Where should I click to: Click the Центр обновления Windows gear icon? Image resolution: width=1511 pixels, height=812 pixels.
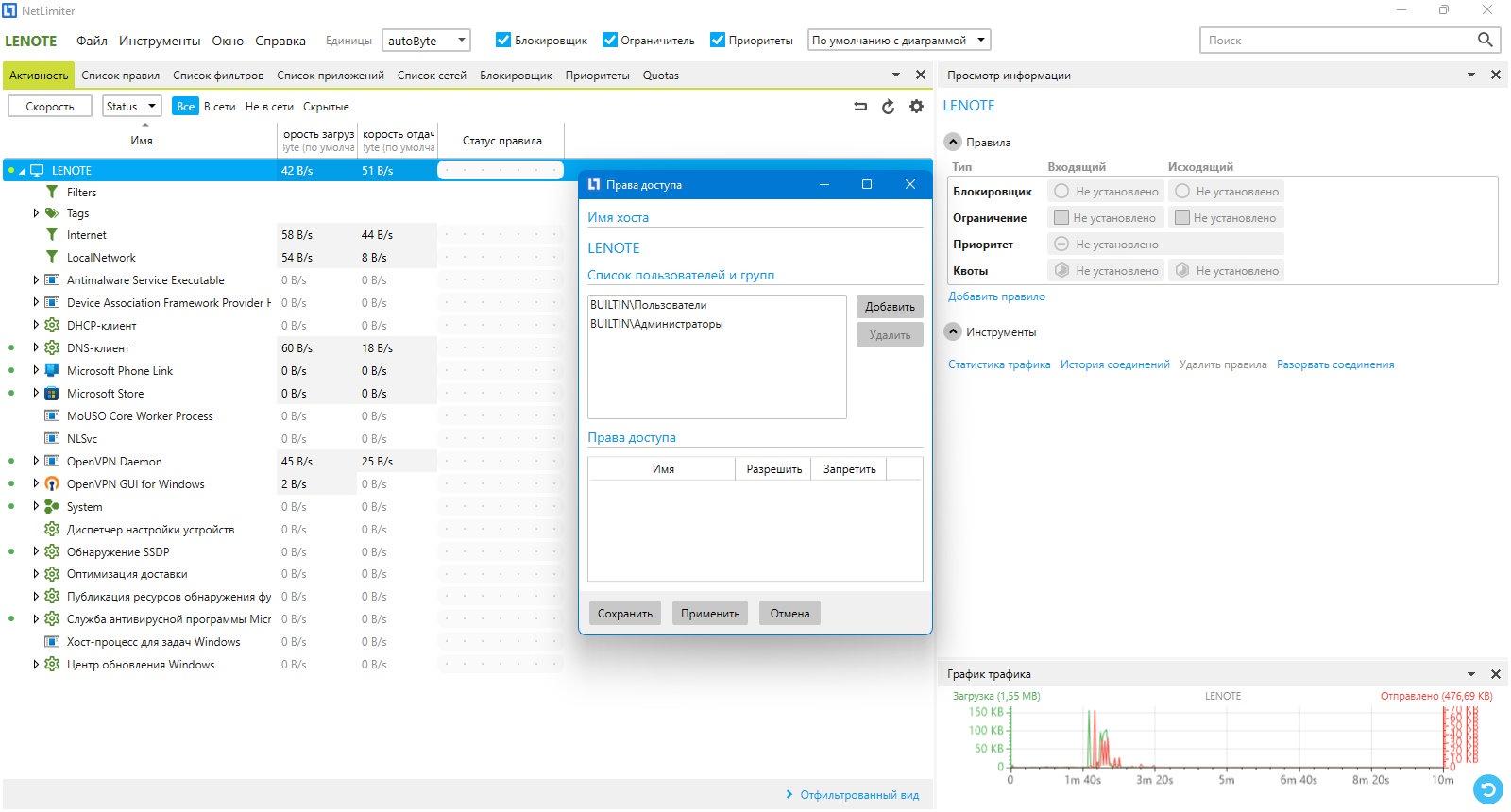click(x=52, y=665)
